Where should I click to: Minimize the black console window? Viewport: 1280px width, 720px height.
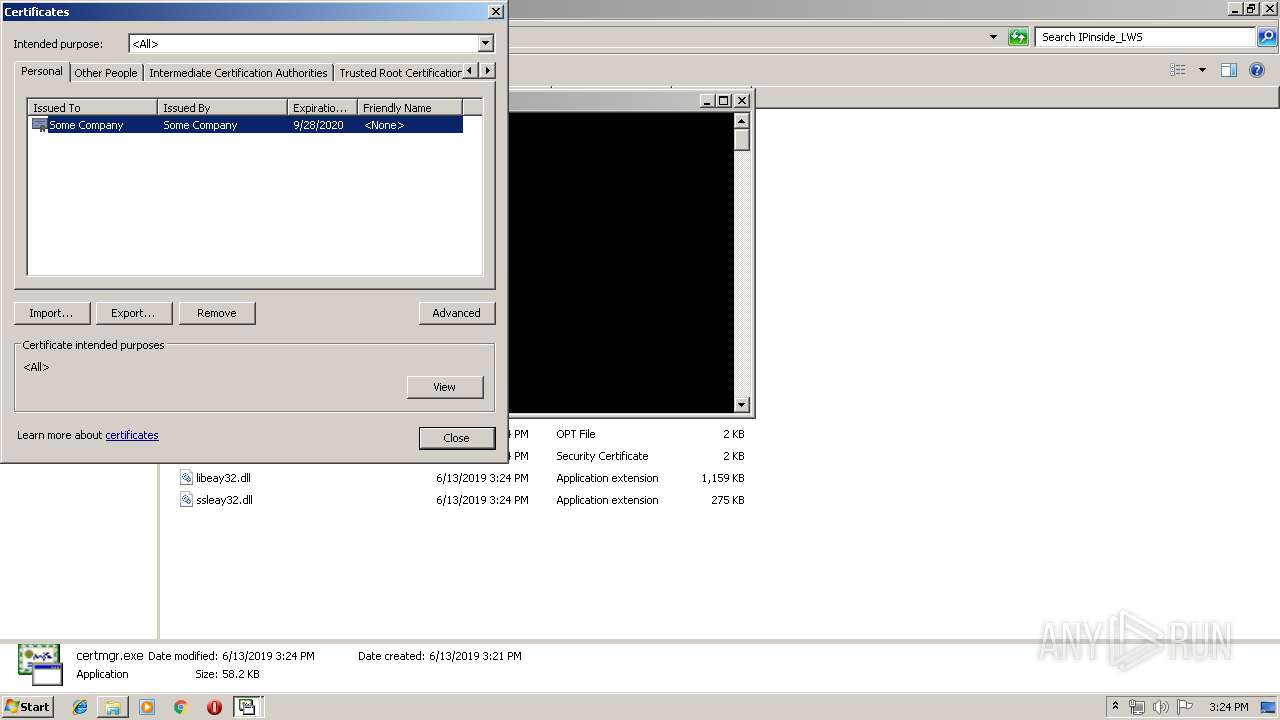click(707, 100)
